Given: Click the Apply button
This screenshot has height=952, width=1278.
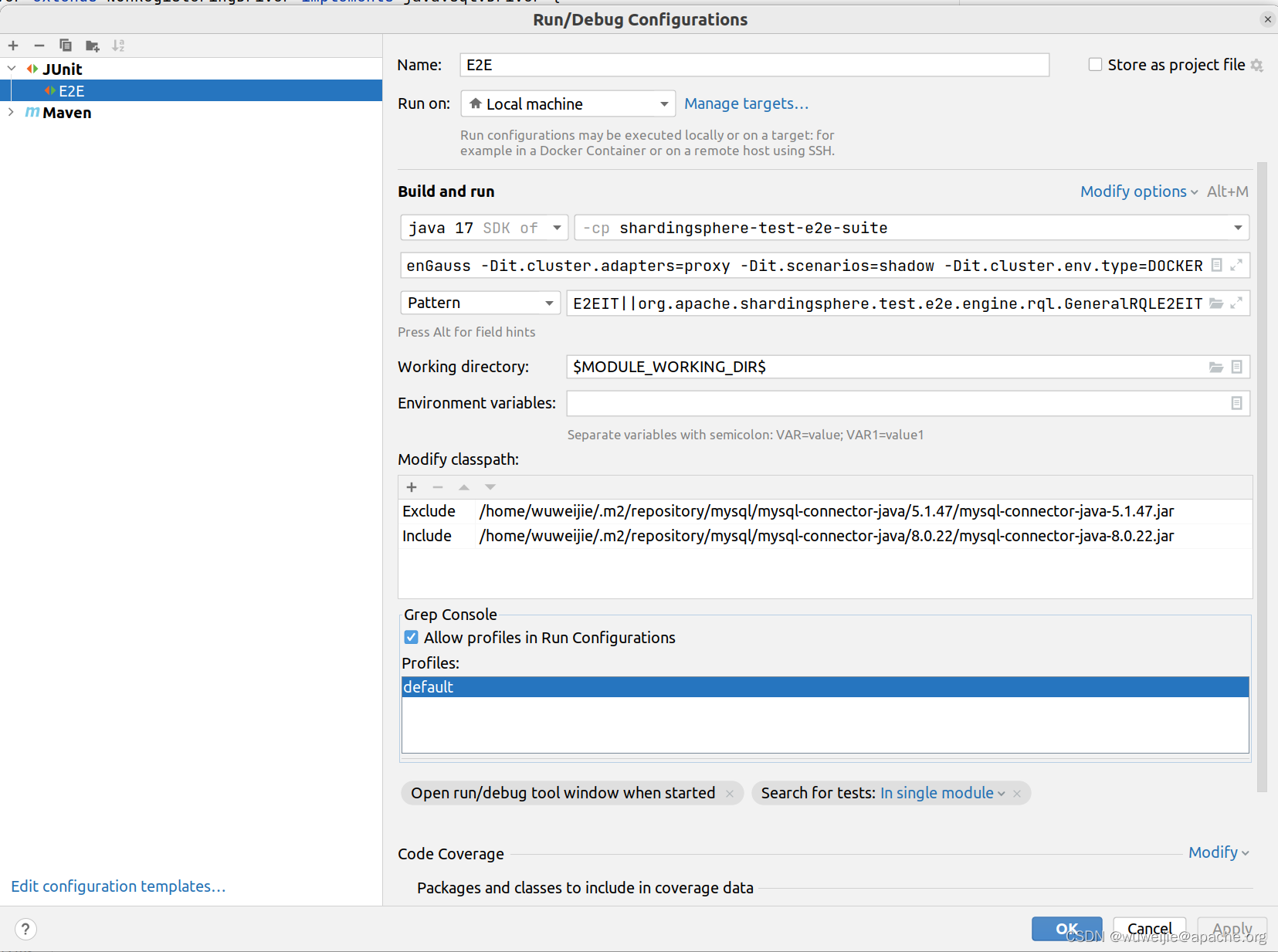Looking at the screenshot, I should click(x=1232, y=929).
